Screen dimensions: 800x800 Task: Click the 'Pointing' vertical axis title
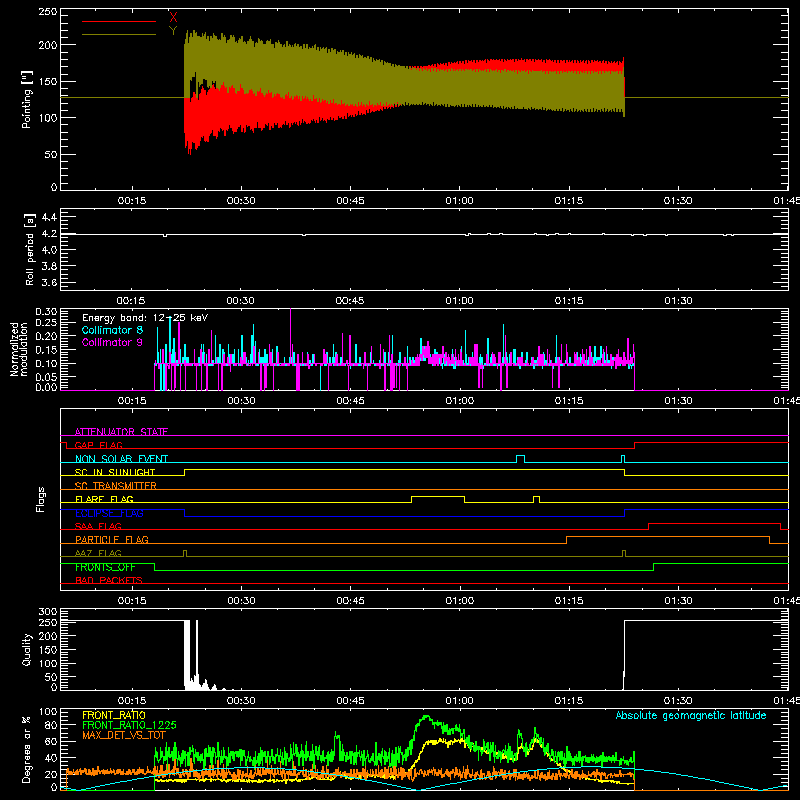pos(27,99)
